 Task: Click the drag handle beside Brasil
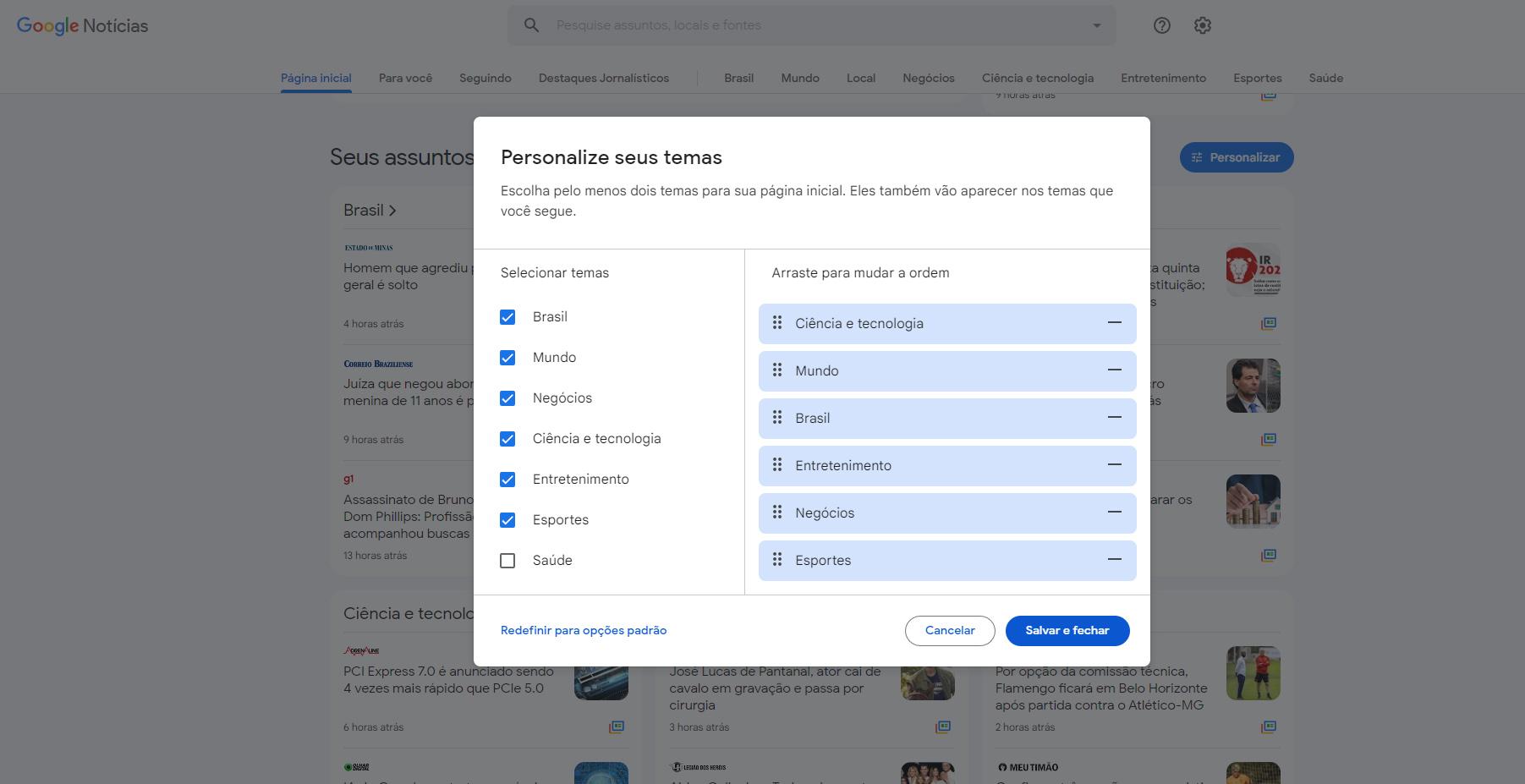(777, 418)
